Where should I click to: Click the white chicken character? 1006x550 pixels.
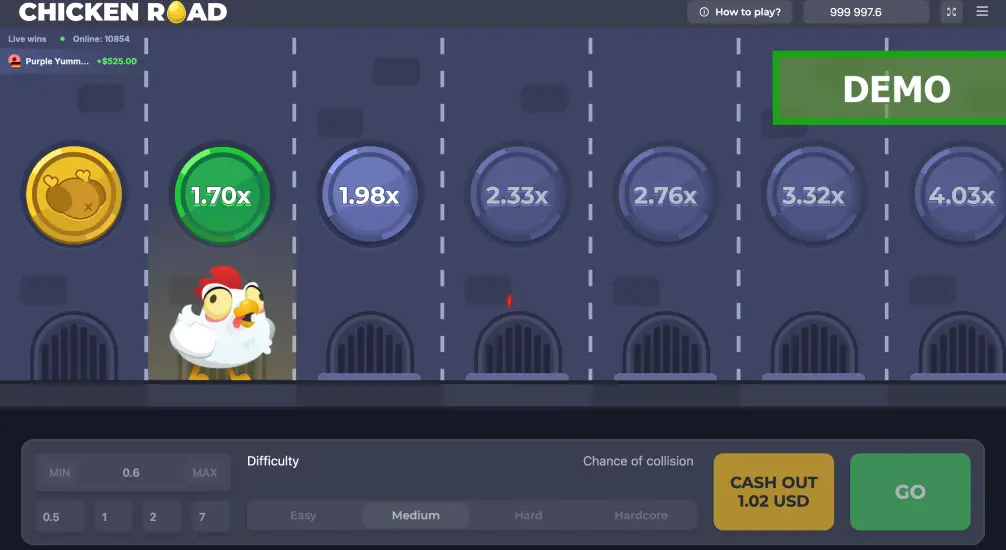tap(223, 322)
